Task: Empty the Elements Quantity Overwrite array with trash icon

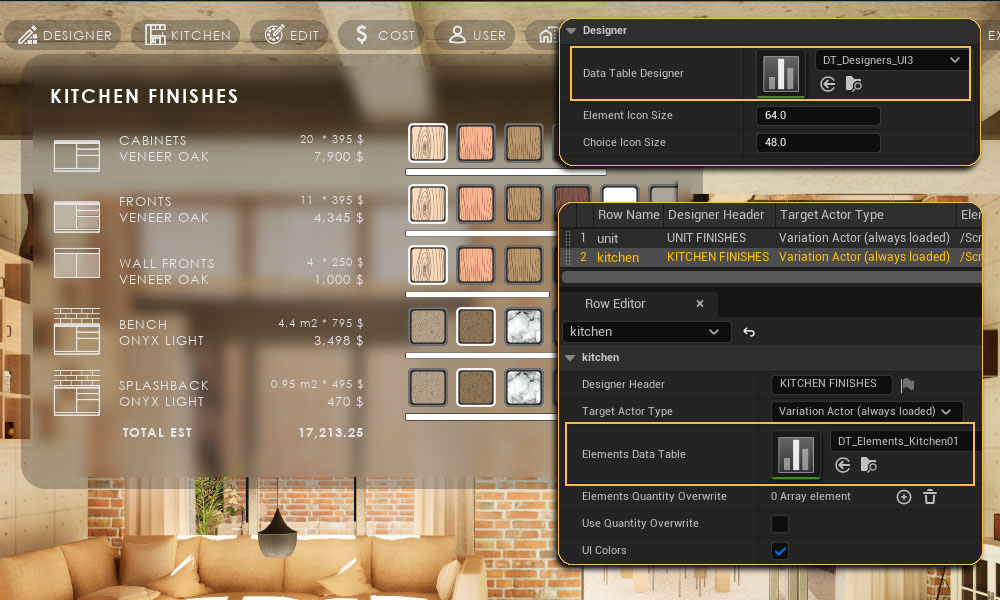Action: pyautogui.click(x=929, y=497)
